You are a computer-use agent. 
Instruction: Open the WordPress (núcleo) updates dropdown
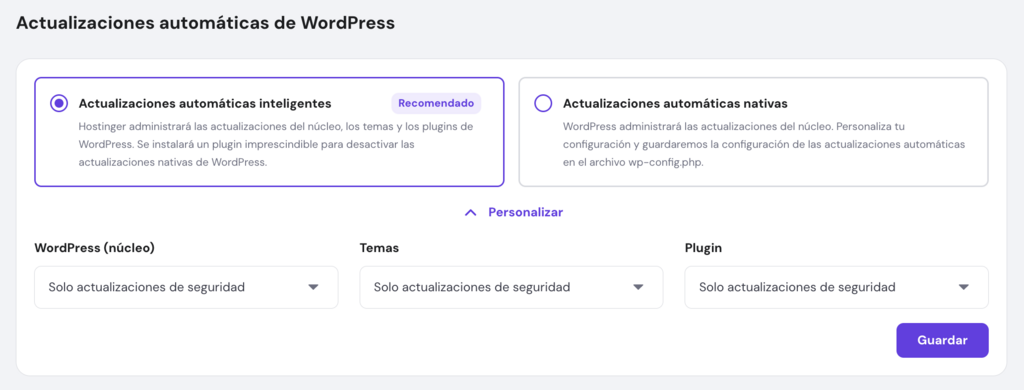pos(186,287)
